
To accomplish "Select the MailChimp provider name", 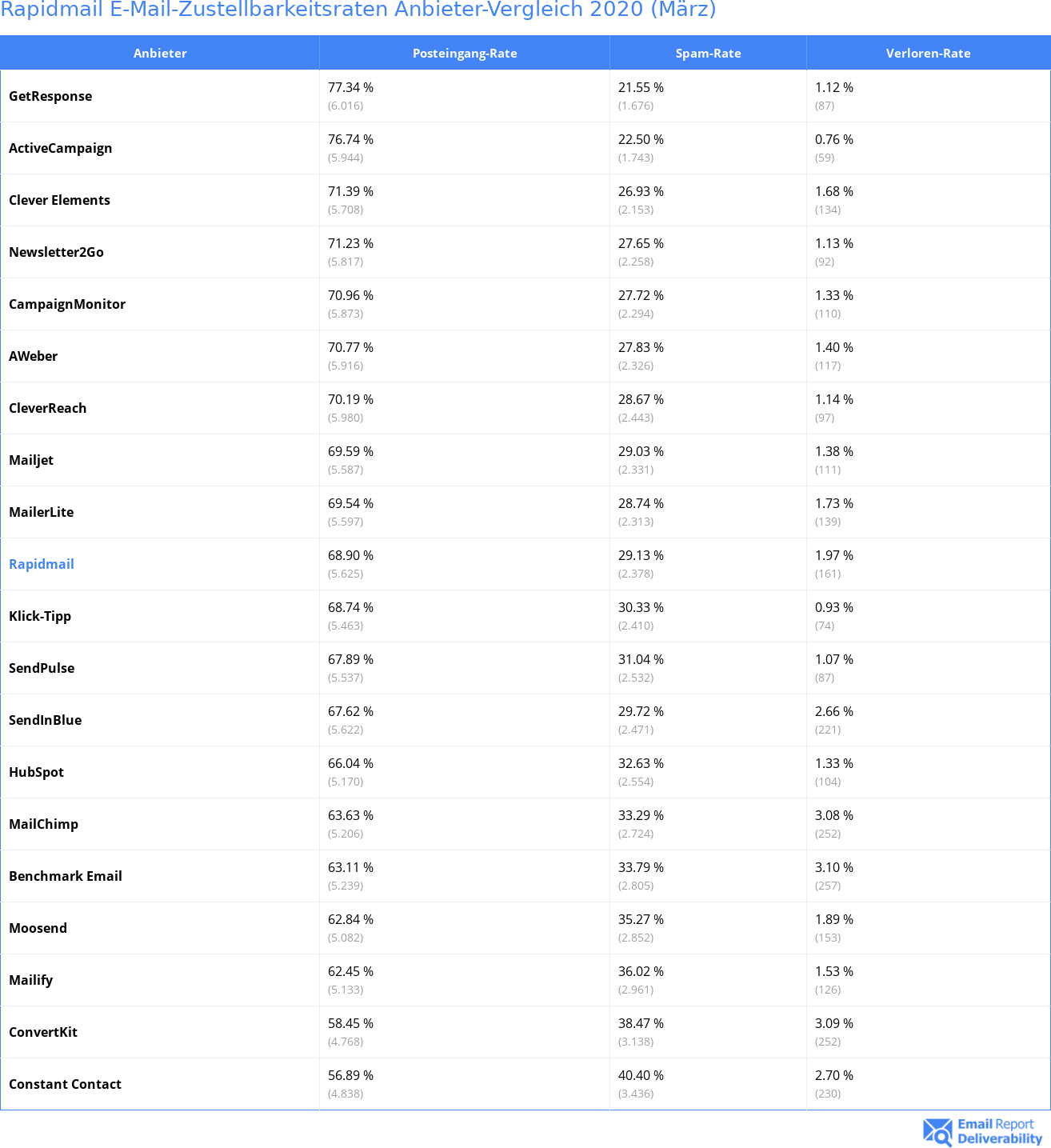I will [44, 824].
